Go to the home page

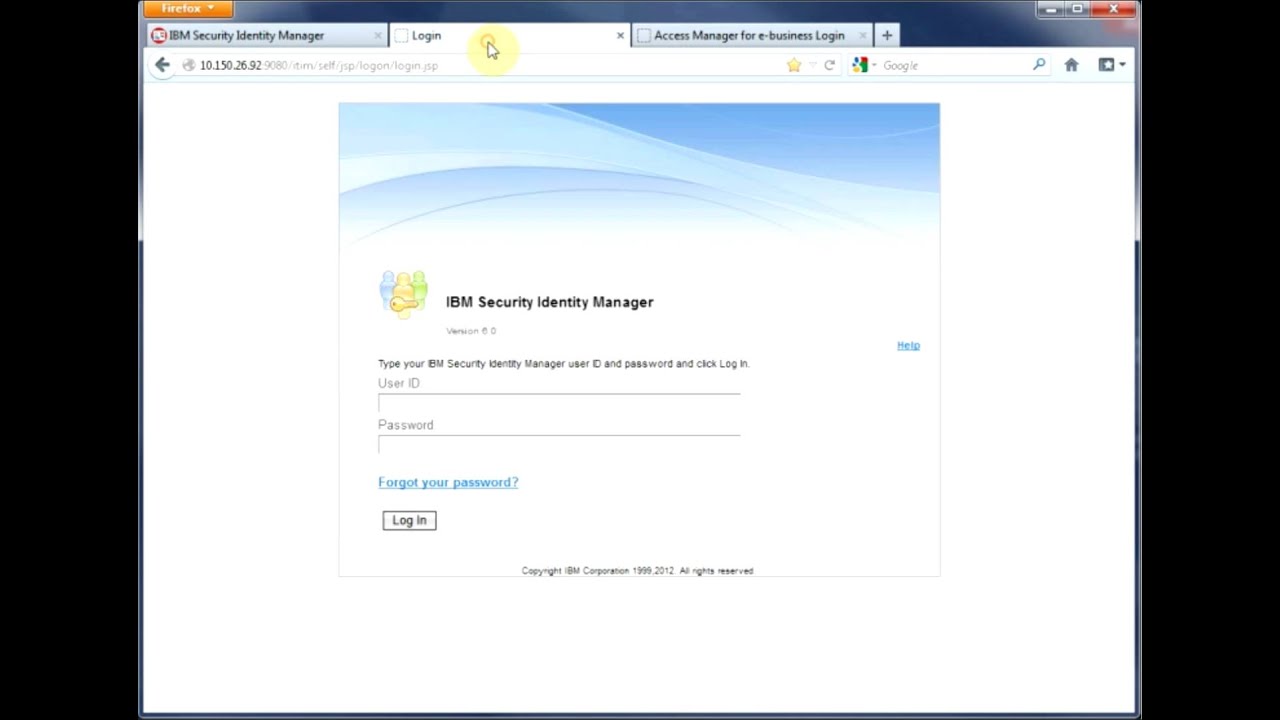pyautogui.click(x=1072, y=65)
